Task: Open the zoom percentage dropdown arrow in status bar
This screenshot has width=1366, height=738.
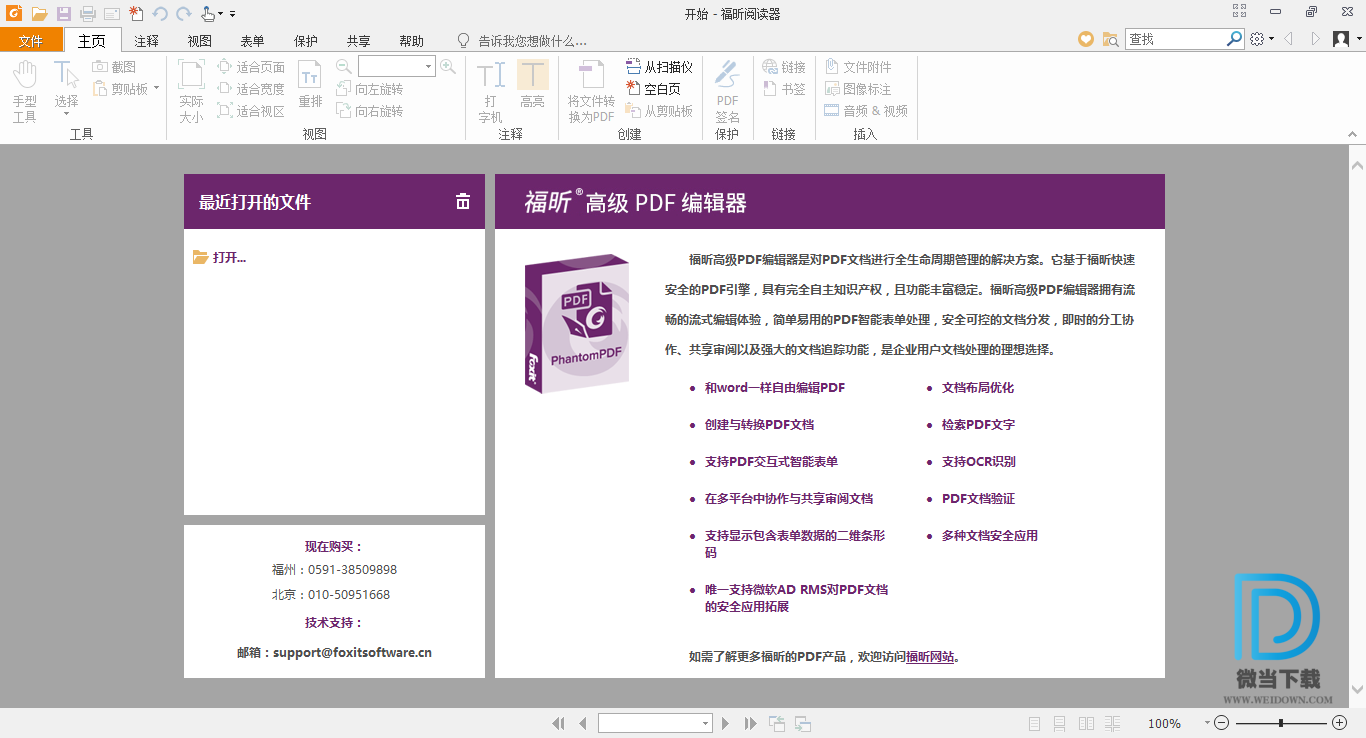Action: click(x=1207, y=723)
